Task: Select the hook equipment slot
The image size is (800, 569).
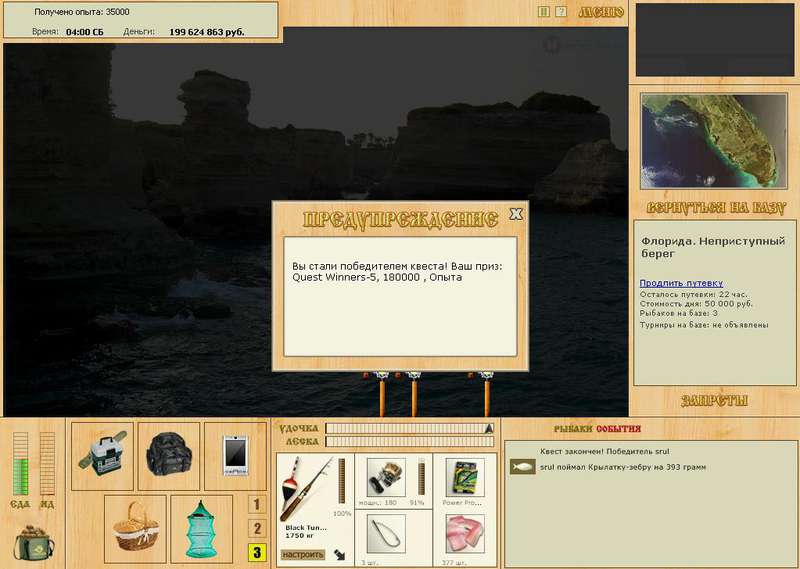Action: pyautogui.click(x=386, y=534)
